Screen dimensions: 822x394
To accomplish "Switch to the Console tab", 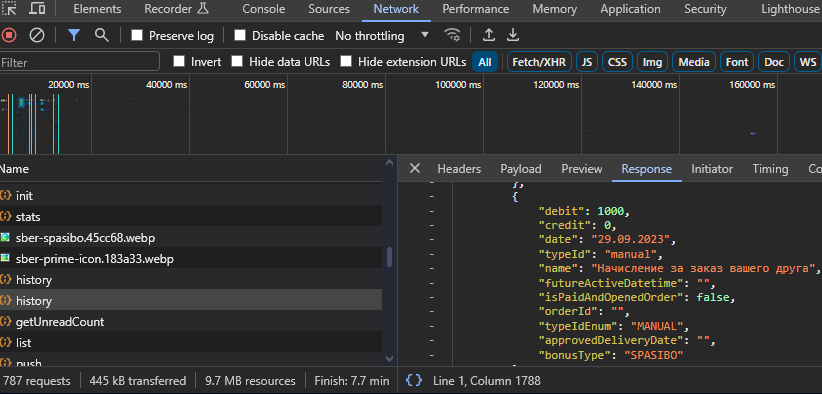I will pyautogui.click(x=264, y=9).
